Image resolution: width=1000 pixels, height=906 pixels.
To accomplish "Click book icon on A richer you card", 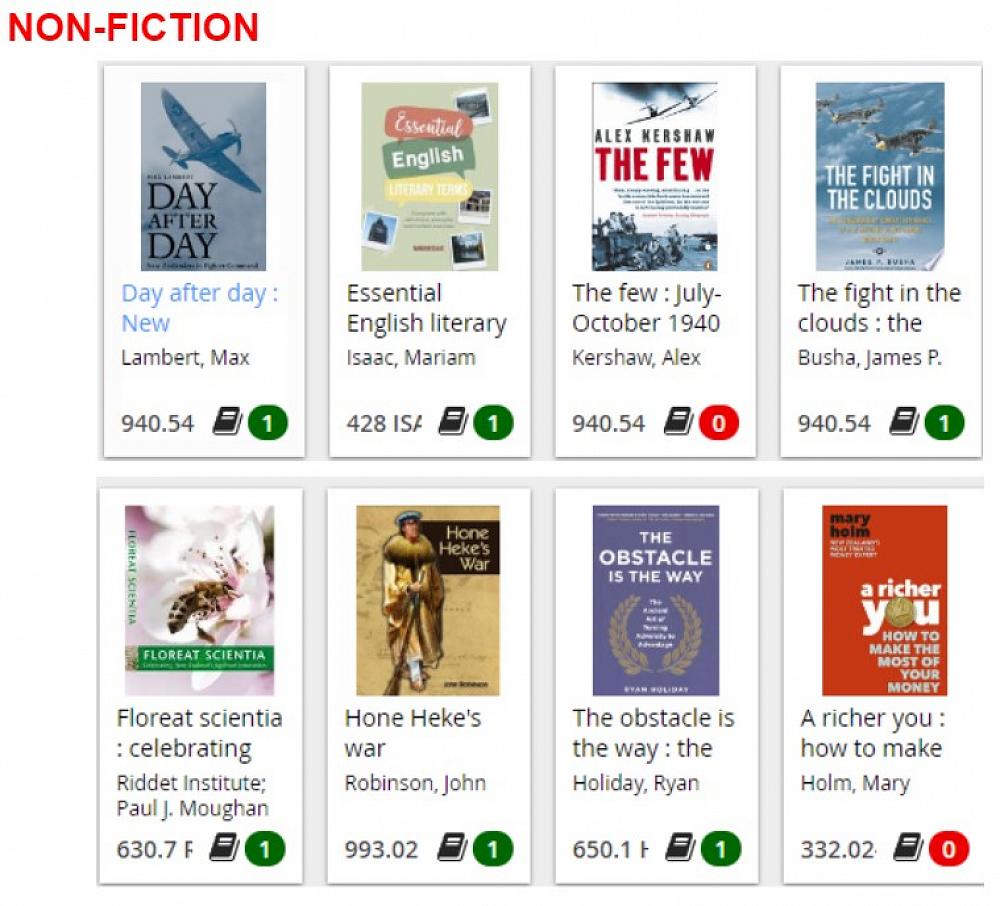I will [907, 849].
